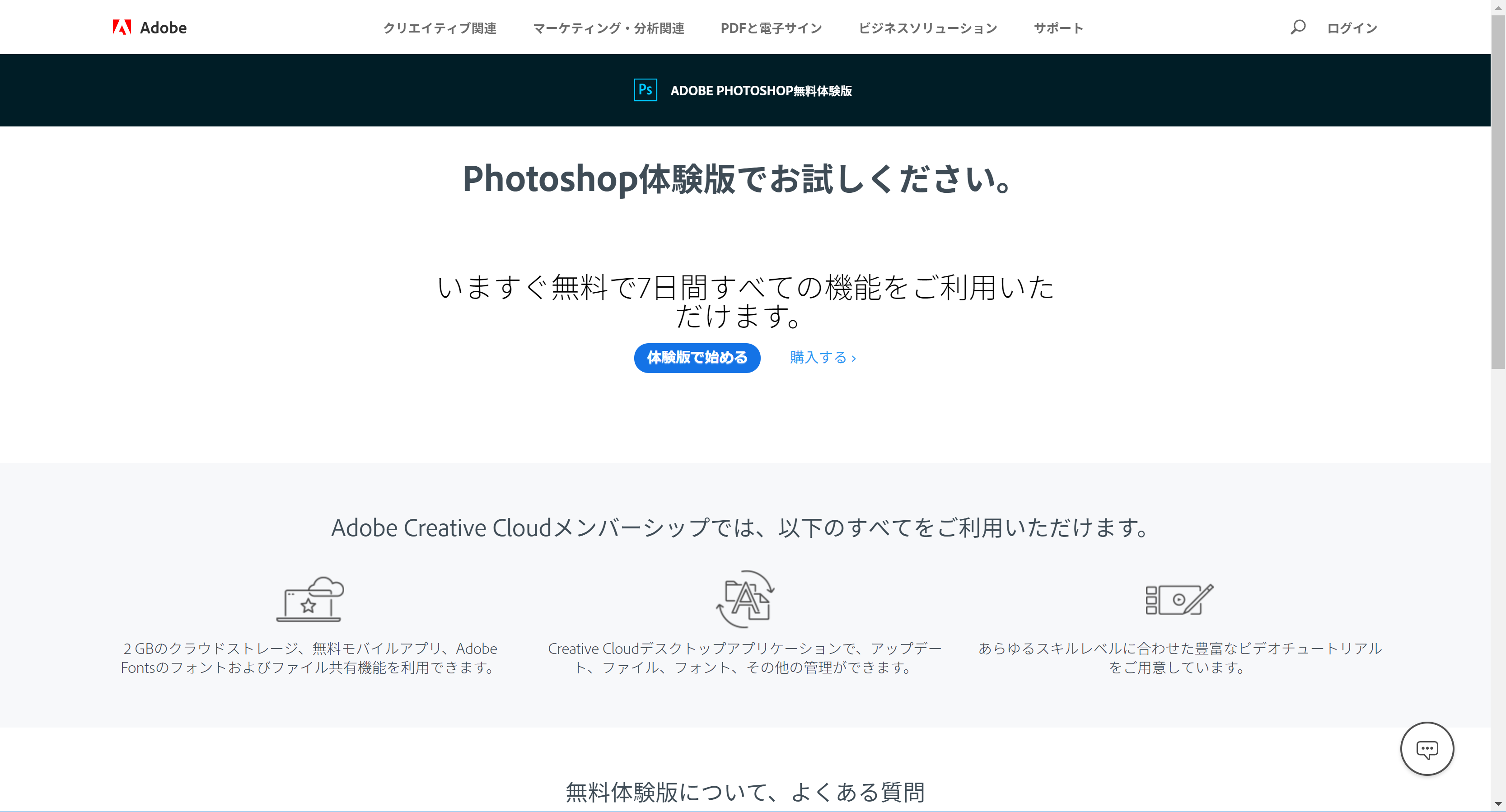Click ADOBE PHOTOSHOP無料体験版 banner title
The image size is (1506, 812).
761,91
